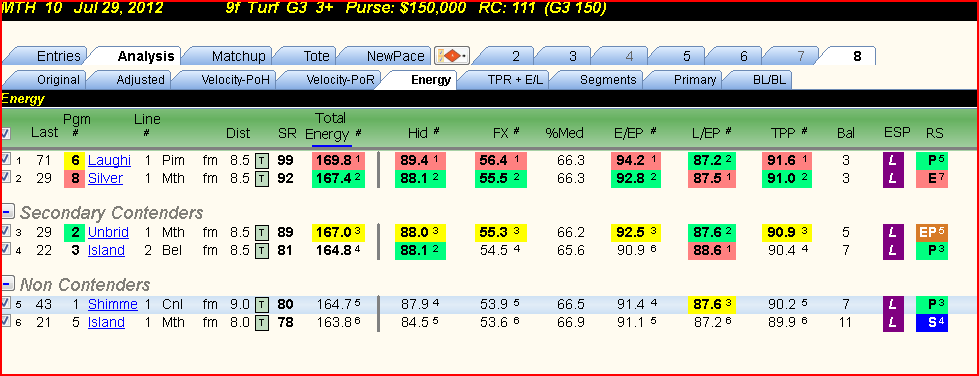Toggle the select-all checkbox in header
Screen dimensions: 979x376
(6, 134)
